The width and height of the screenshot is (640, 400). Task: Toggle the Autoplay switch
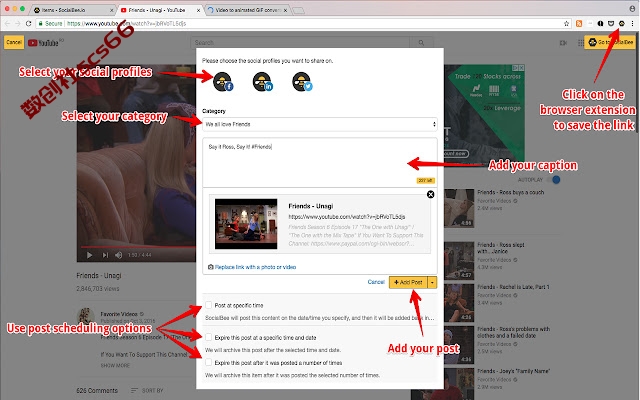(555, 180)
